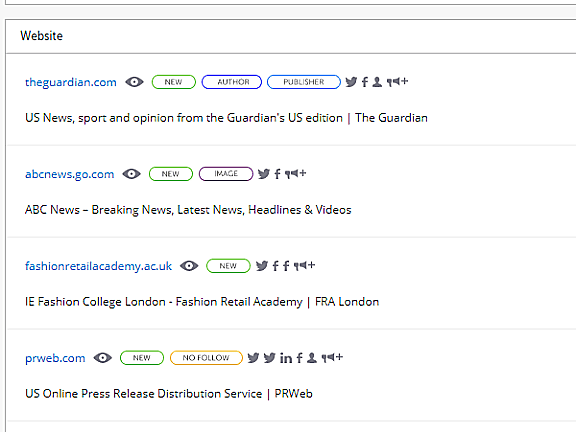This screenshot has height=432, width=576.
Task: Select the Guardian US edition title text
Action: (x=226, y=118)
